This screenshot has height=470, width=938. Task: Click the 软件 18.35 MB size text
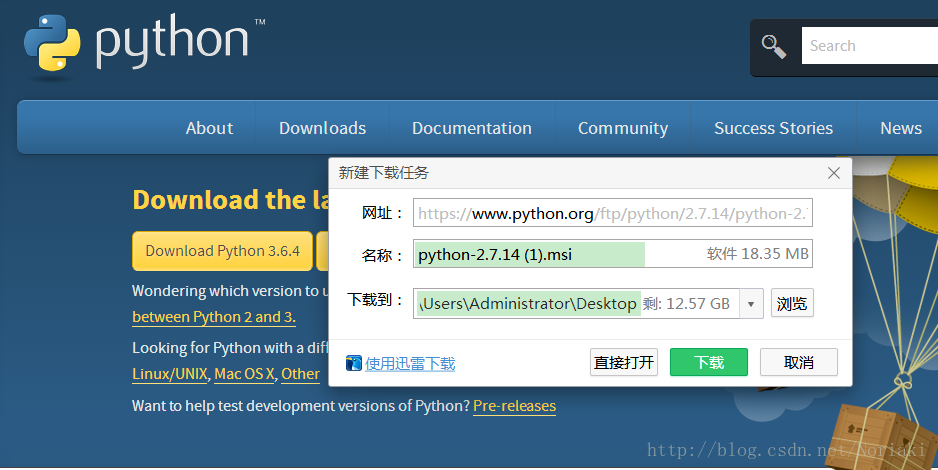point(757,254)
